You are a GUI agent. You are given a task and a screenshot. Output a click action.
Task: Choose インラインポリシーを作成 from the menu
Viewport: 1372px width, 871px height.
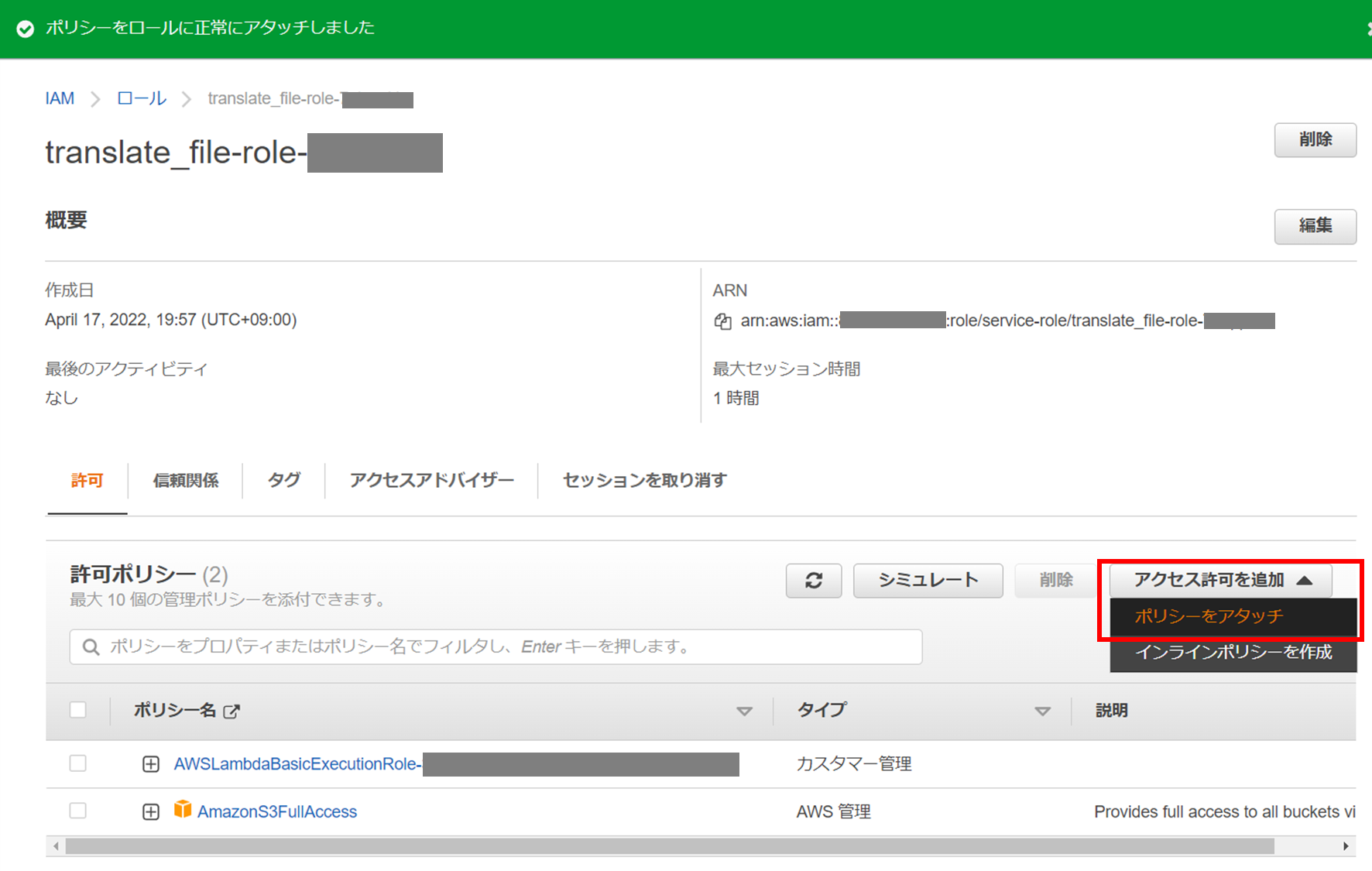pos(1233,653)
